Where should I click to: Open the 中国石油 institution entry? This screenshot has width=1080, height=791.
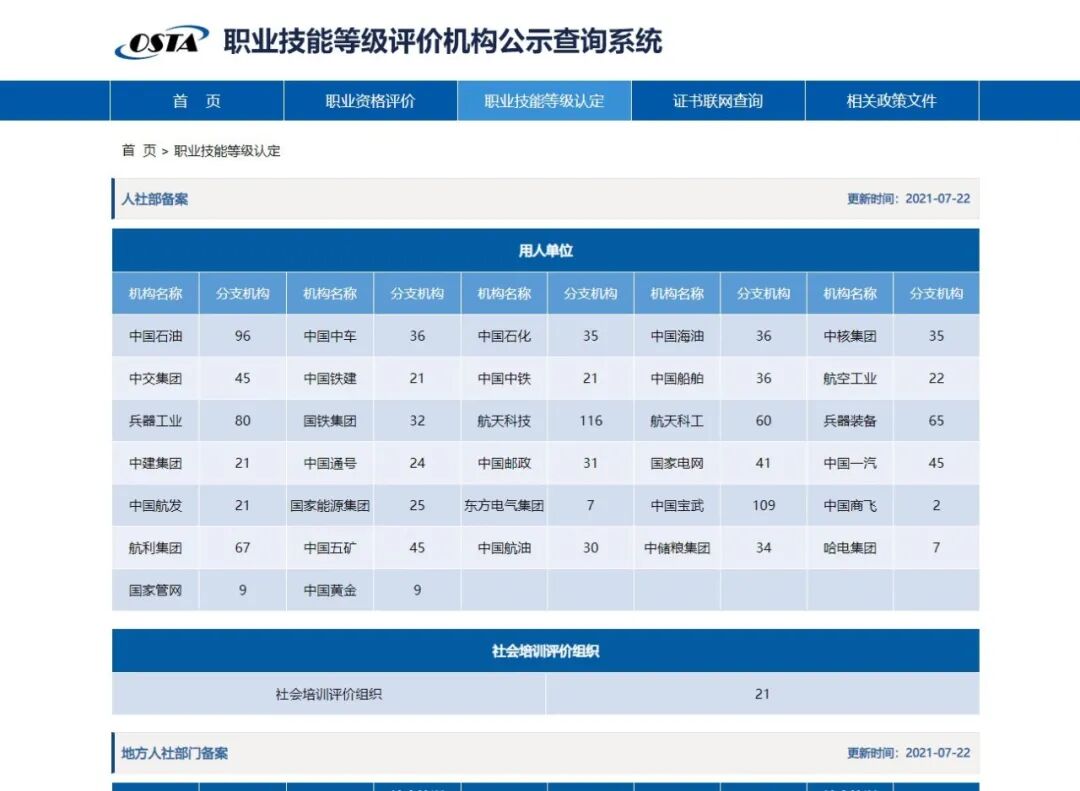tap(155, 336)
